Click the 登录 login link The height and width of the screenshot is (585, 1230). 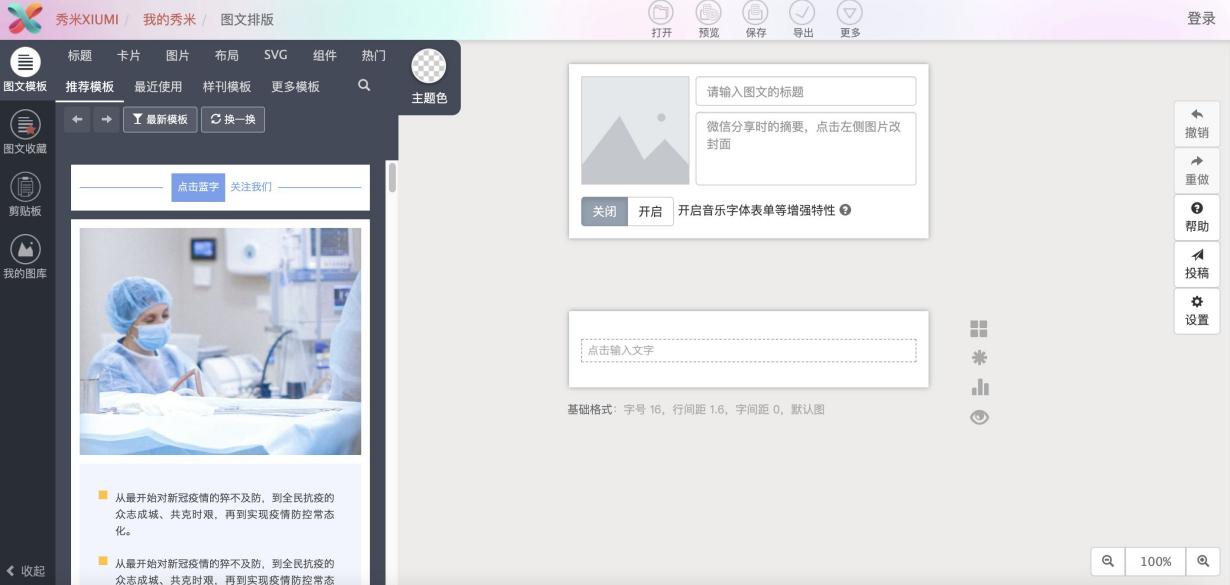tap(1198, 17)
